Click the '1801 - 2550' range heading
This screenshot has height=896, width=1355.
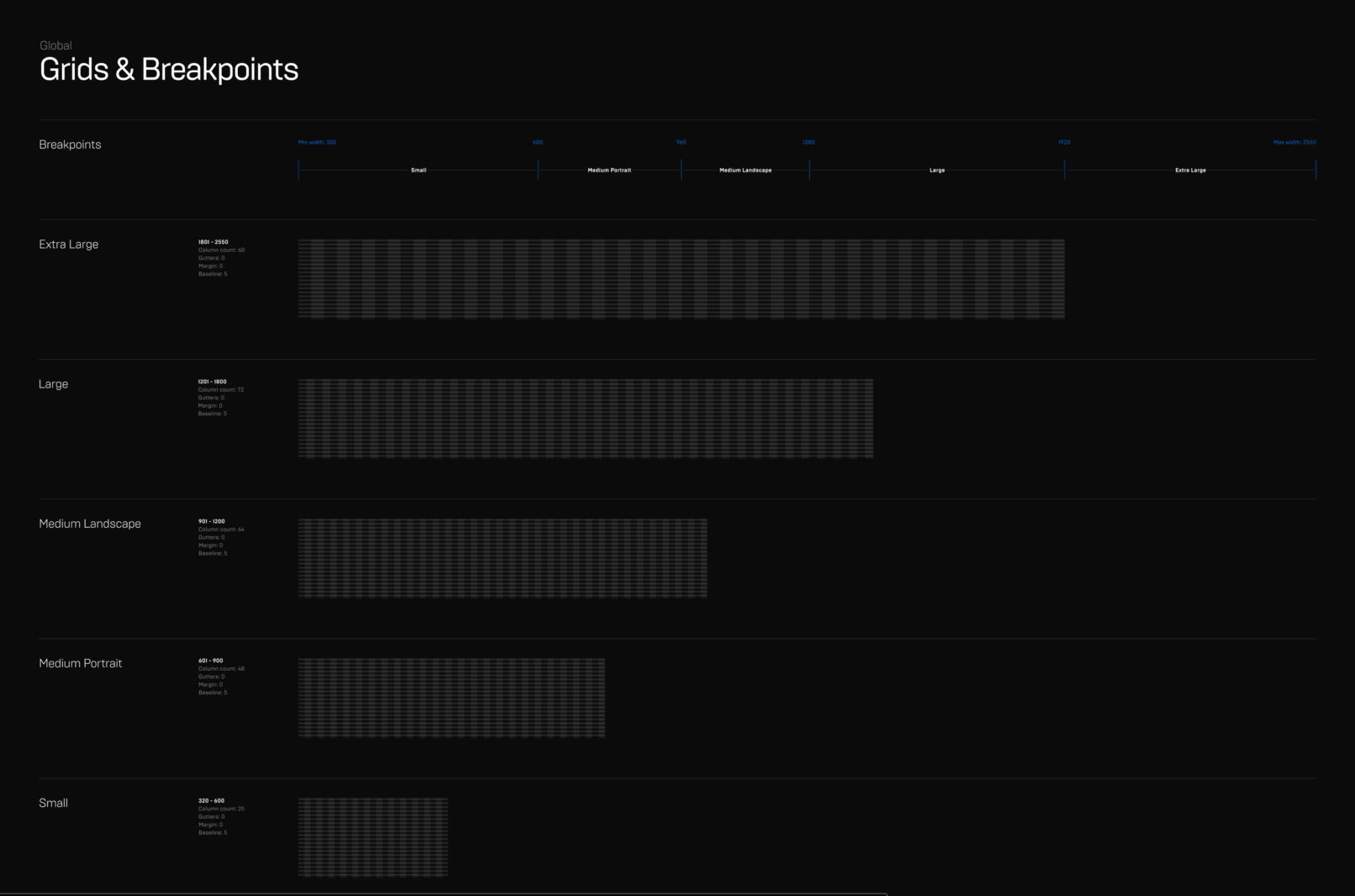(x=214, y=242)
